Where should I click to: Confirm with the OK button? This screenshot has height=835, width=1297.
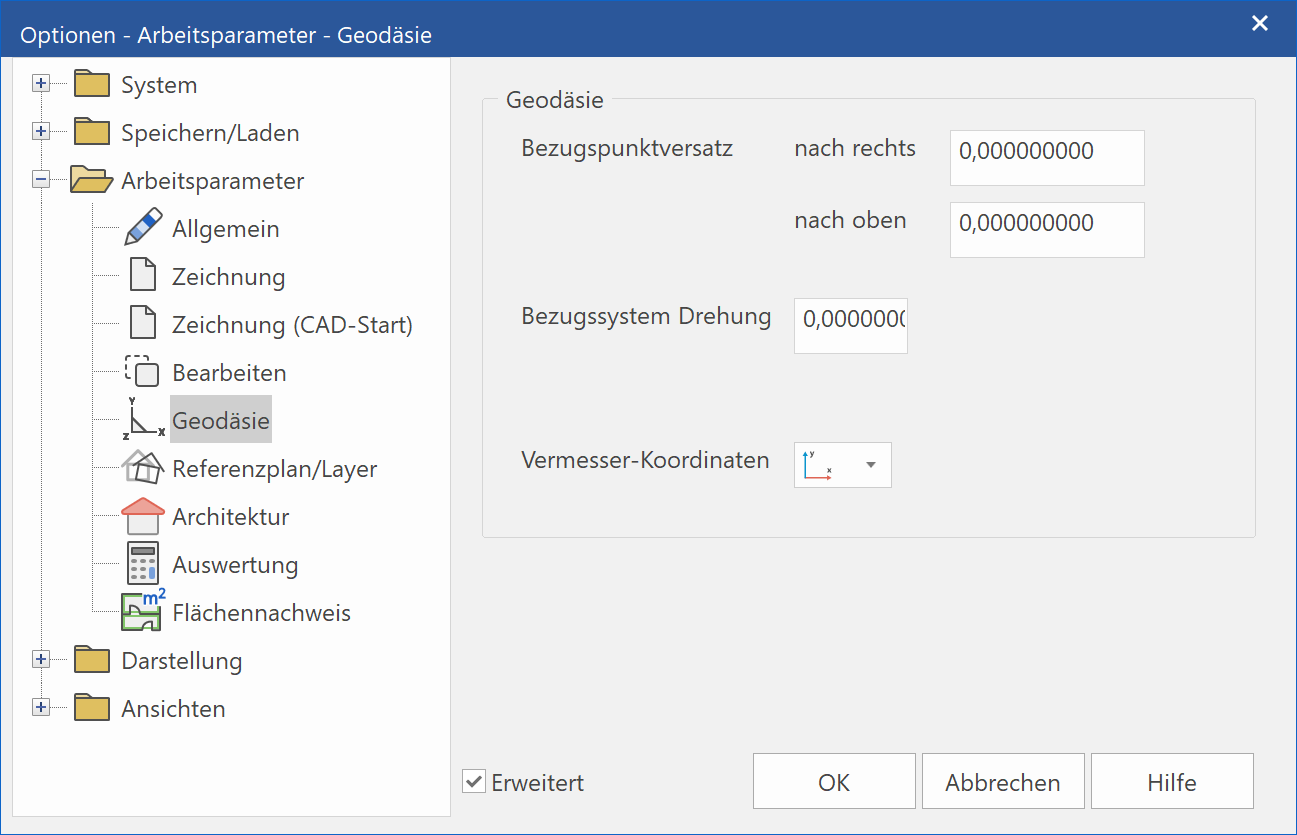pos(834,781)
